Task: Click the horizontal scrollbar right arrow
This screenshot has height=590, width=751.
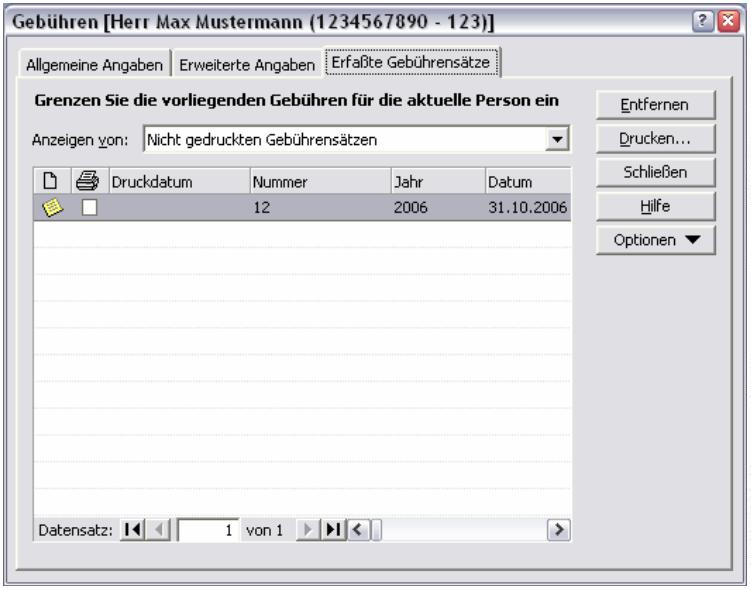Action: point(562,528)
